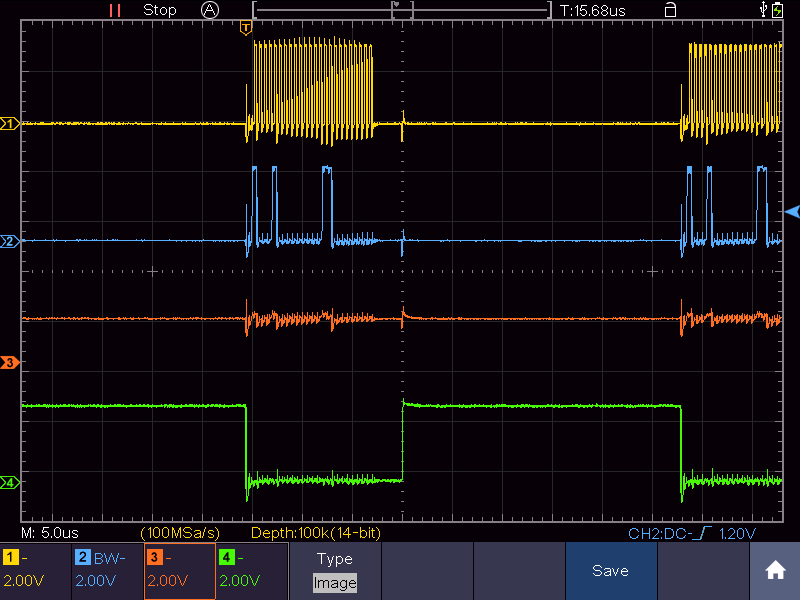Select the blue channel 2 ground marker

(x=10, y=241)
